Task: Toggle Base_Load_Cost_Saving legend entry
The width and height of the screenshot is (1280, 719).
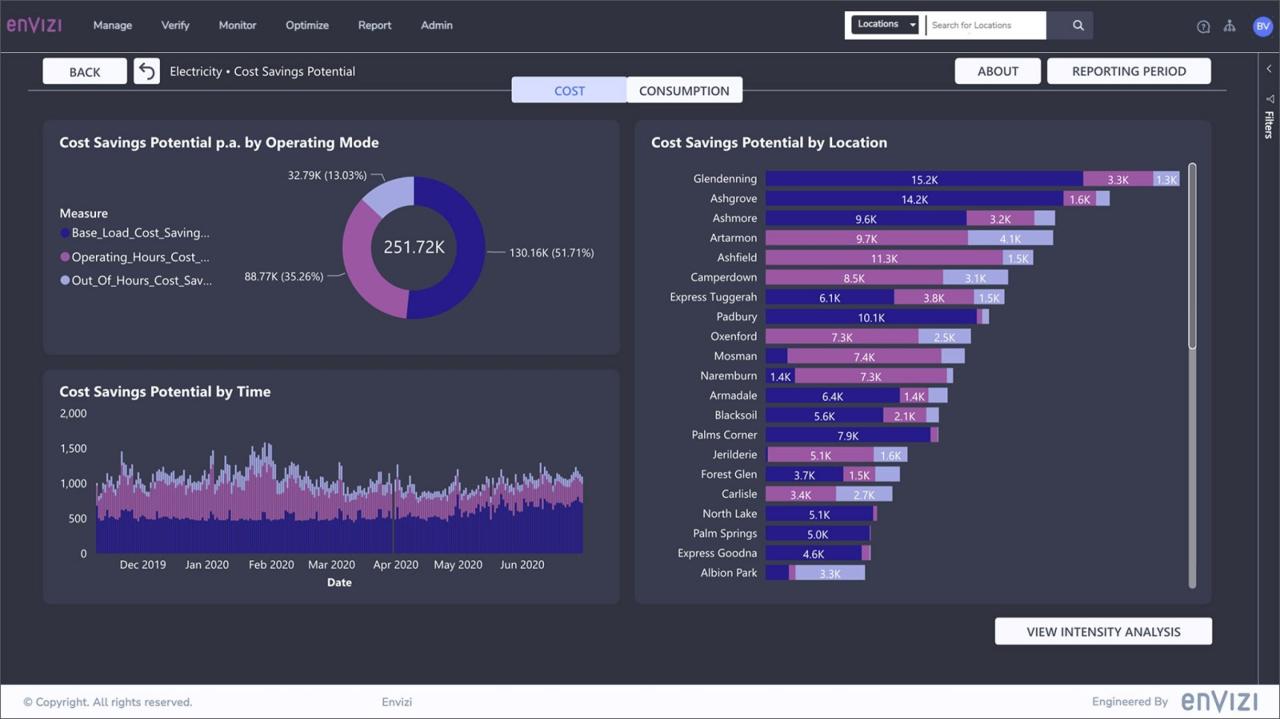Action: click(140, 233)
